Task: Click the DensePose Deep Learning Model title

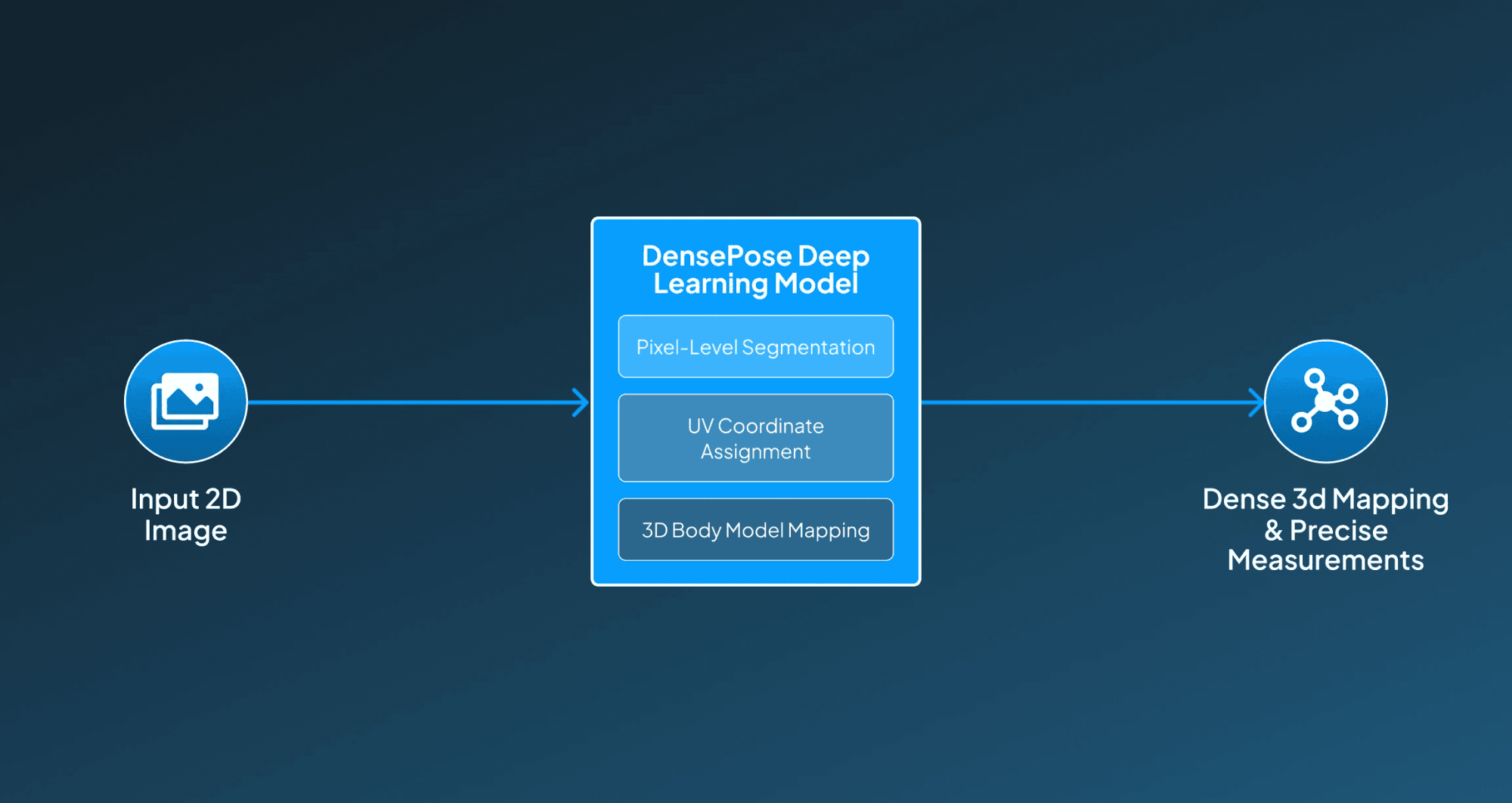Action: pyautogui.click(x=756, y=270)
